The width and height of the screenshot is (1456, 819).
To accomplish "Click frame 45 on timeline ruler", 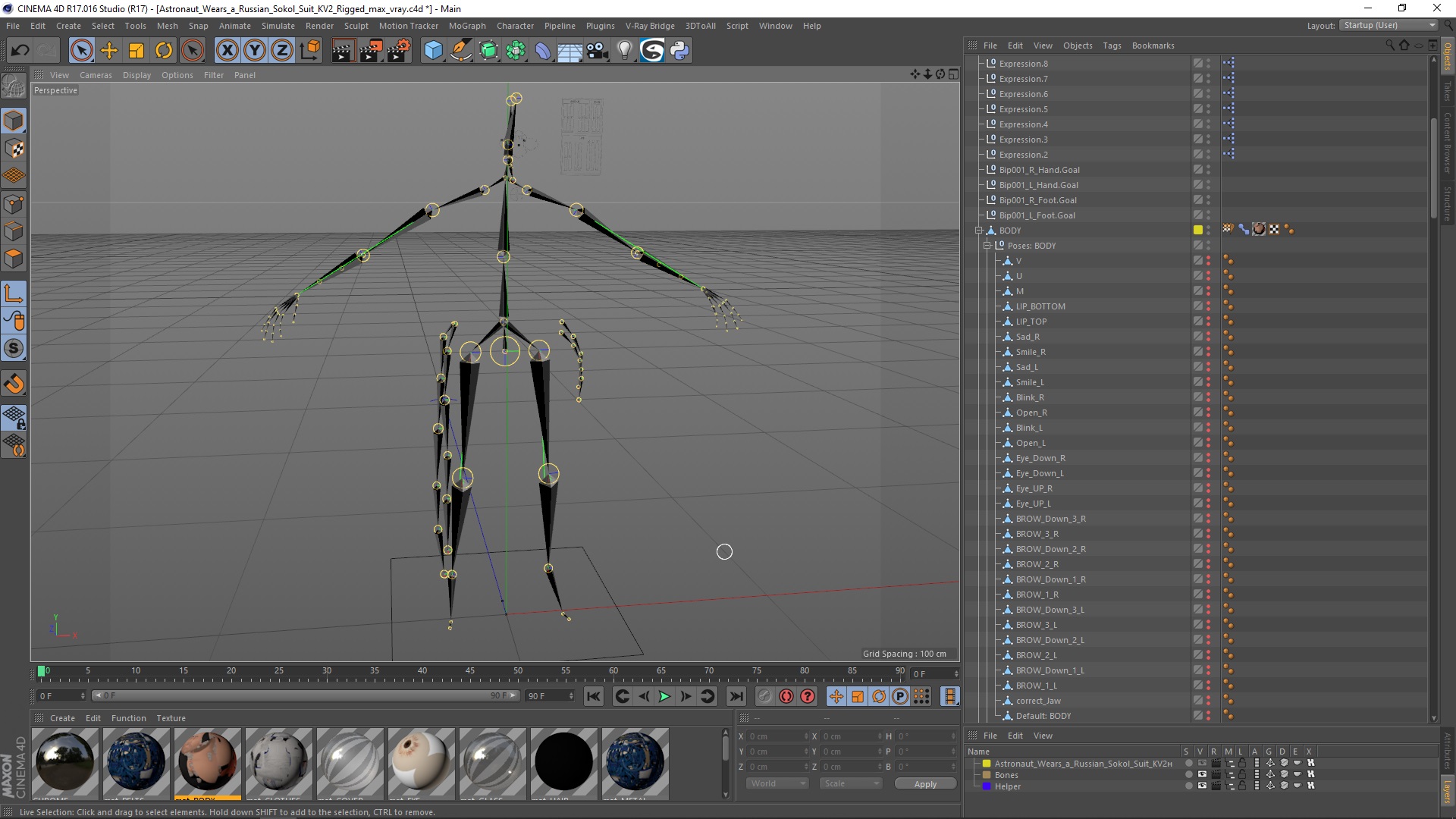I will click(x=469, y=671).
